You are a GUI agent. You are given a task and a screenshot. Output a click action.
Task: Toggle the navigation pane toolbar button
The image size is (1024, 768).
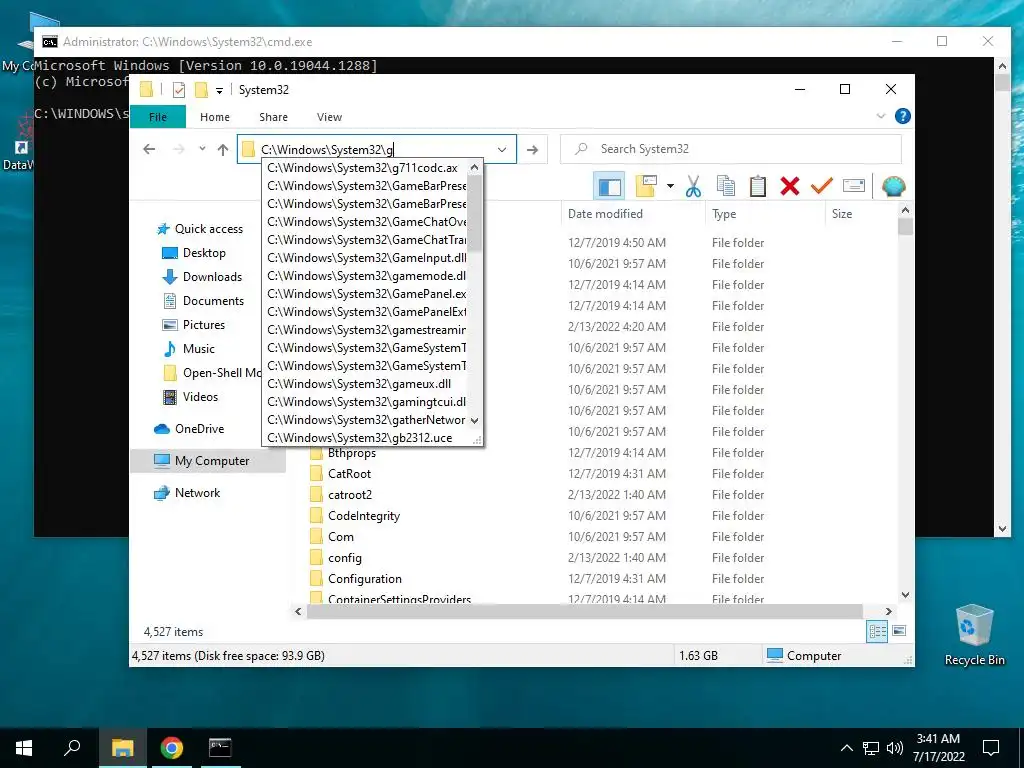pyautogui.click(x=609, y=187)
